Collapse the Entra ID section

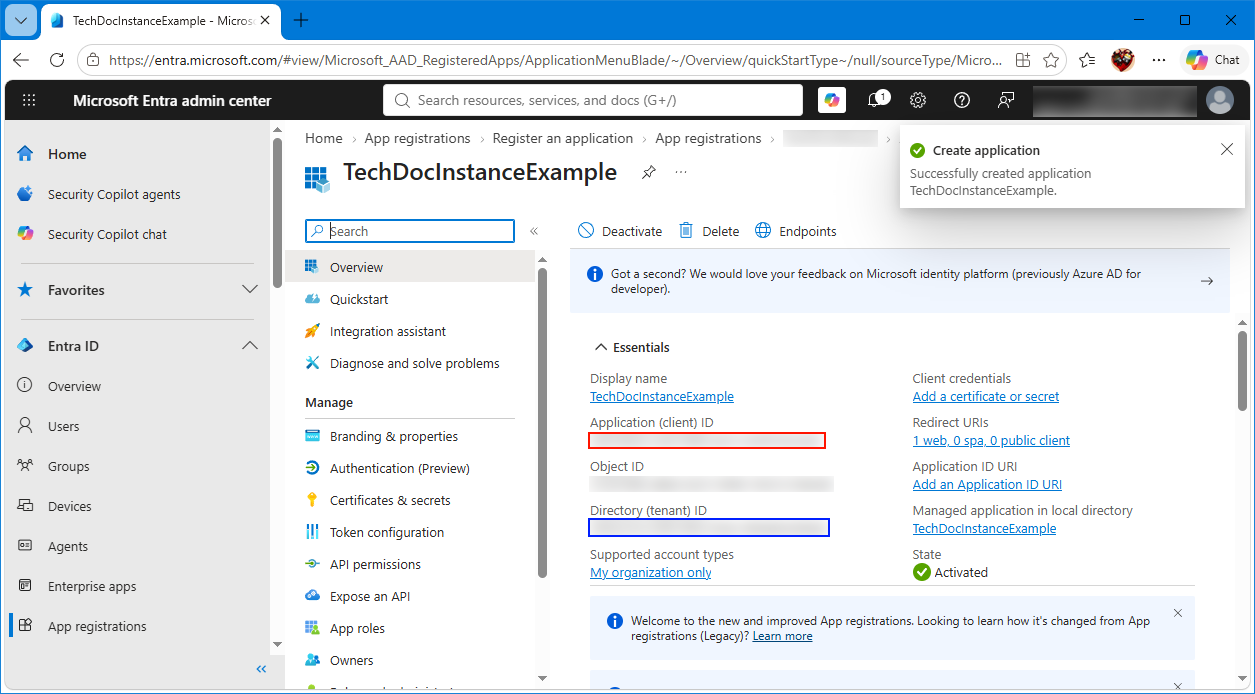[250, 346]
